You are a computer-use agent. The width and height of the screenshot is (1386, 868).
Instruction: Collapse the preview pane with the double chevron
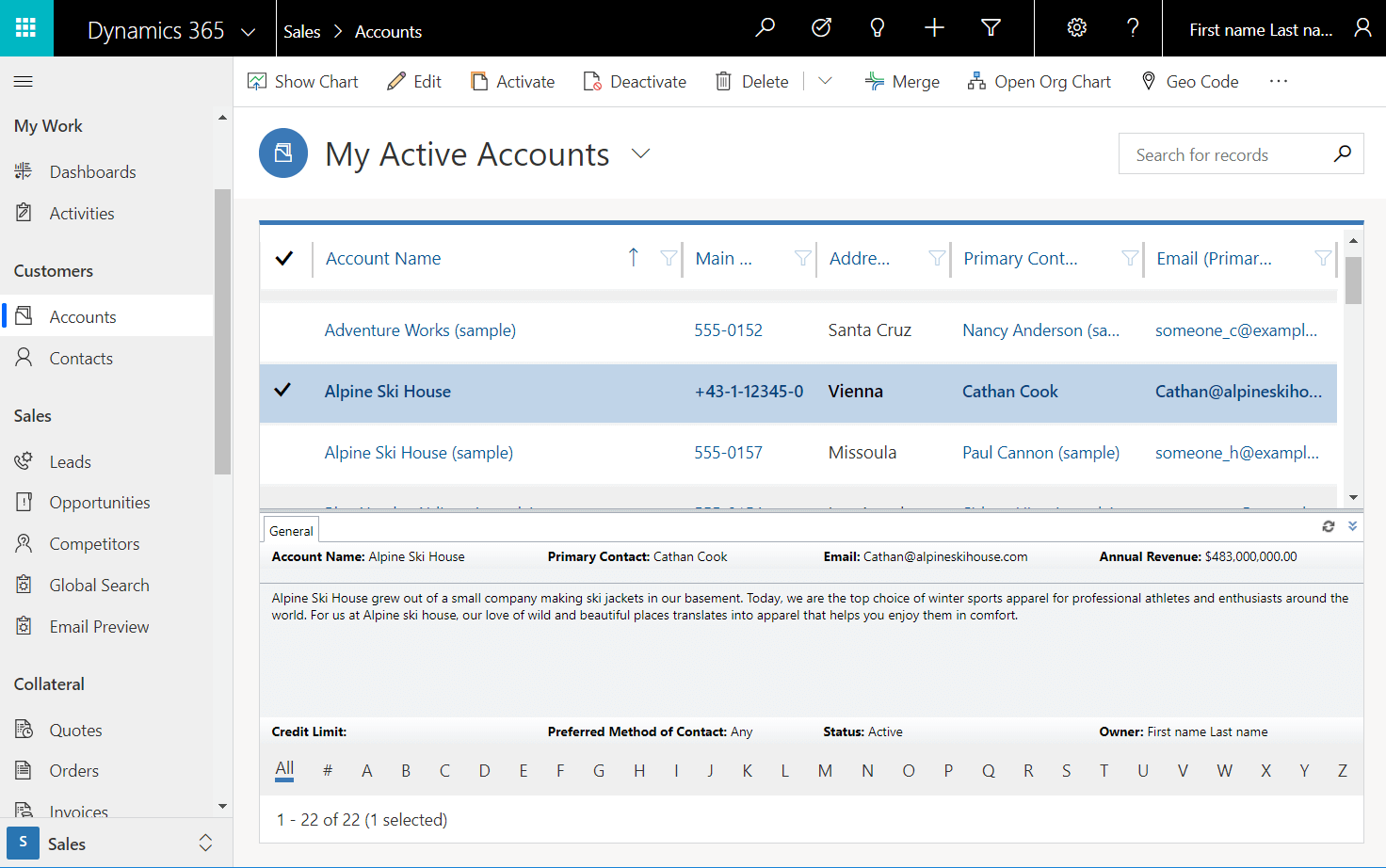[1352, 526]
